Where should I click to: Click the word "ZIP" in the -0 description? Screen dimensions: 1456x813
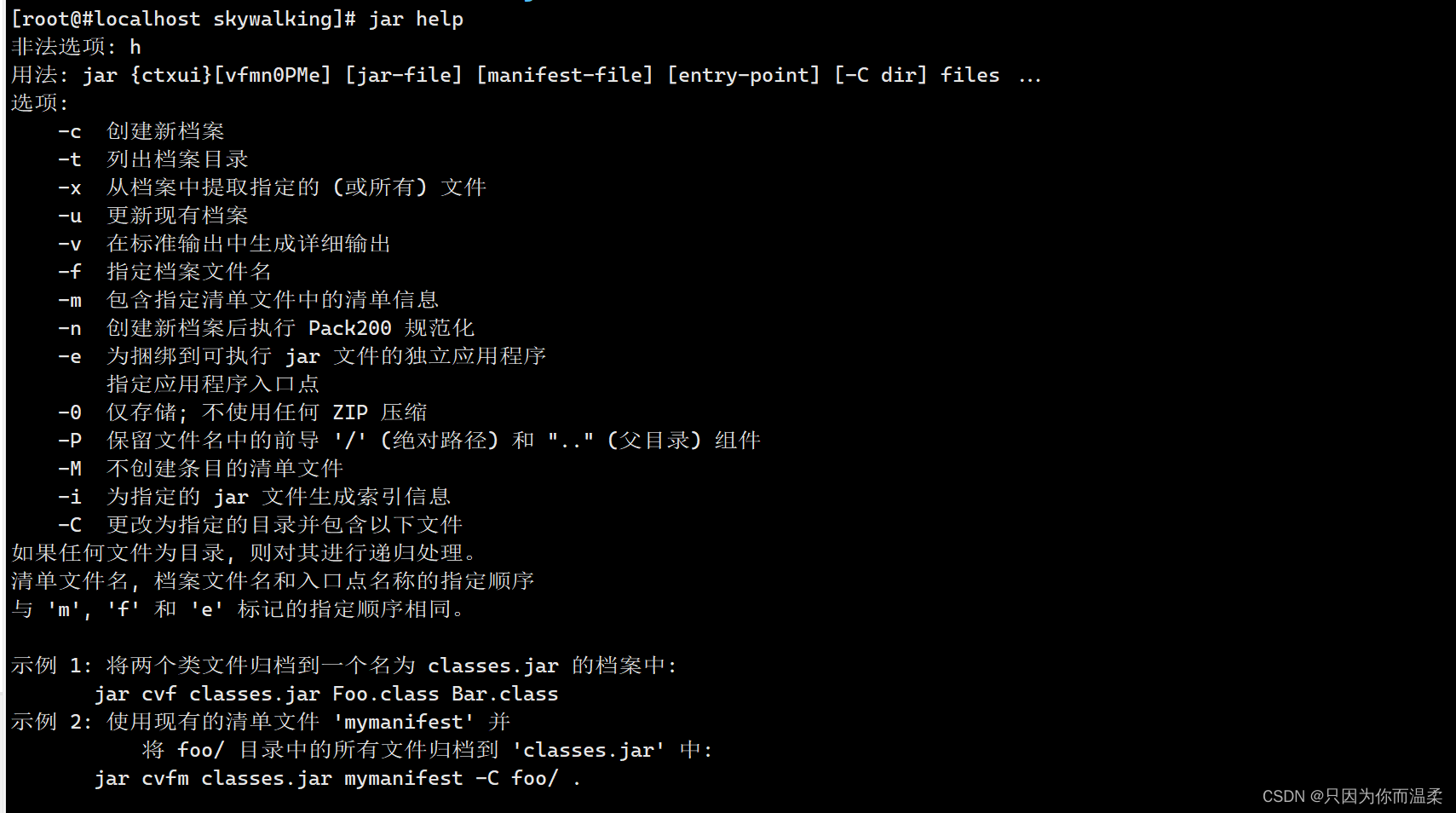pyautogui.click(x=350, y=412)
